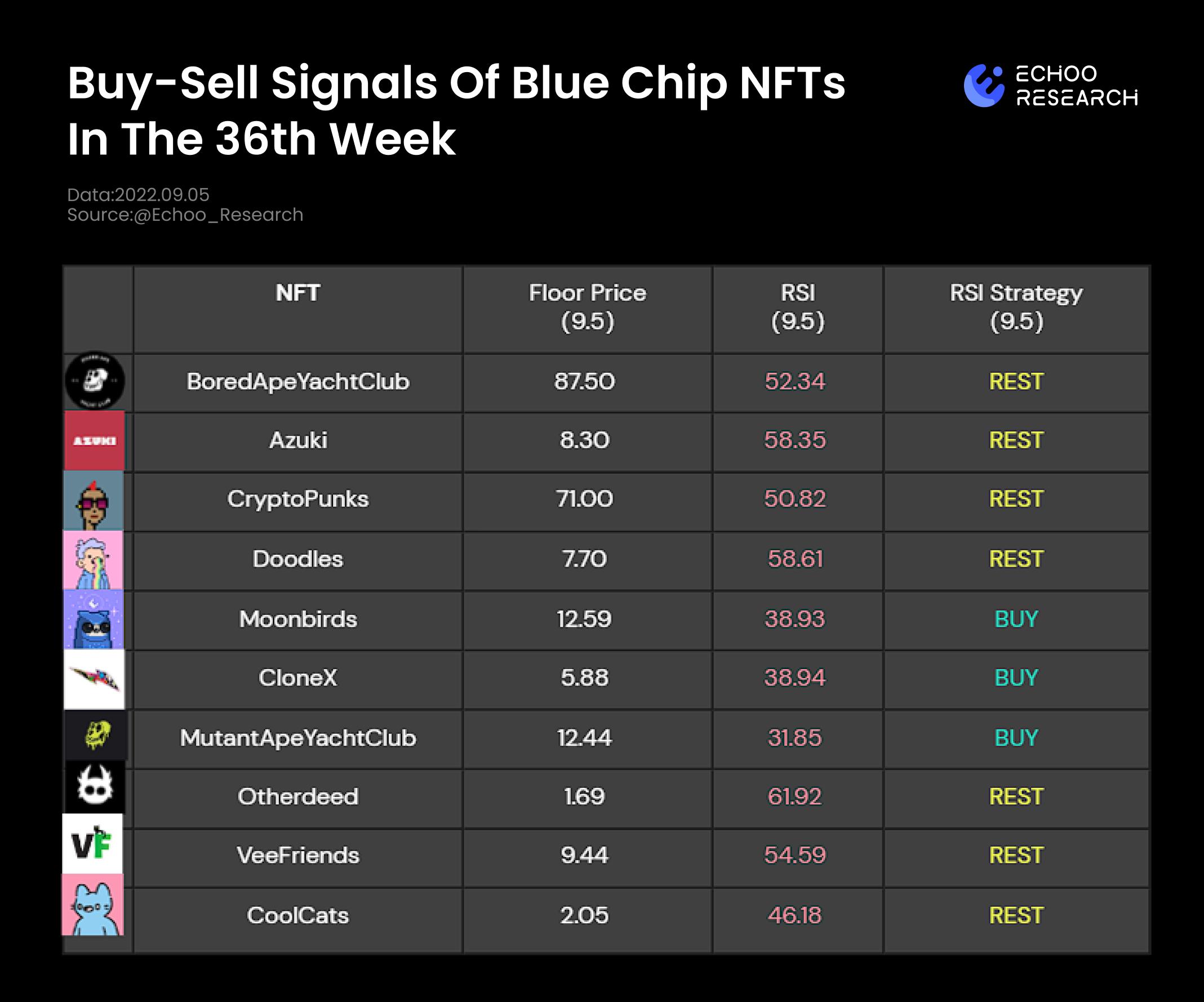
Task: Select the CryptoPunks avatar icon
Action: click(94, 500)
